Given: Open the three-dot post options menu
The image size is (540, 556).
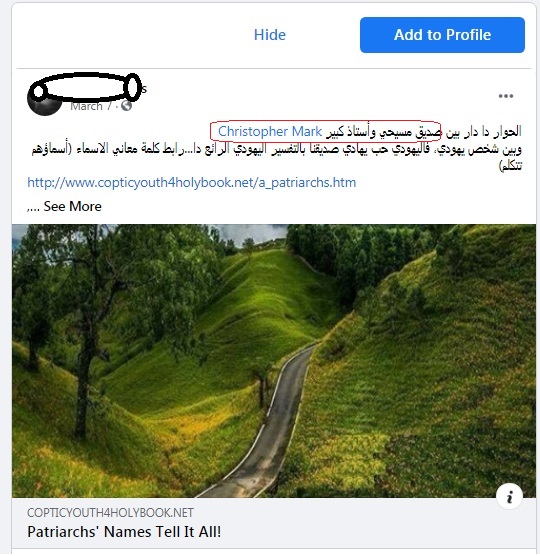Looking at the screenshot, I should 506,96.
